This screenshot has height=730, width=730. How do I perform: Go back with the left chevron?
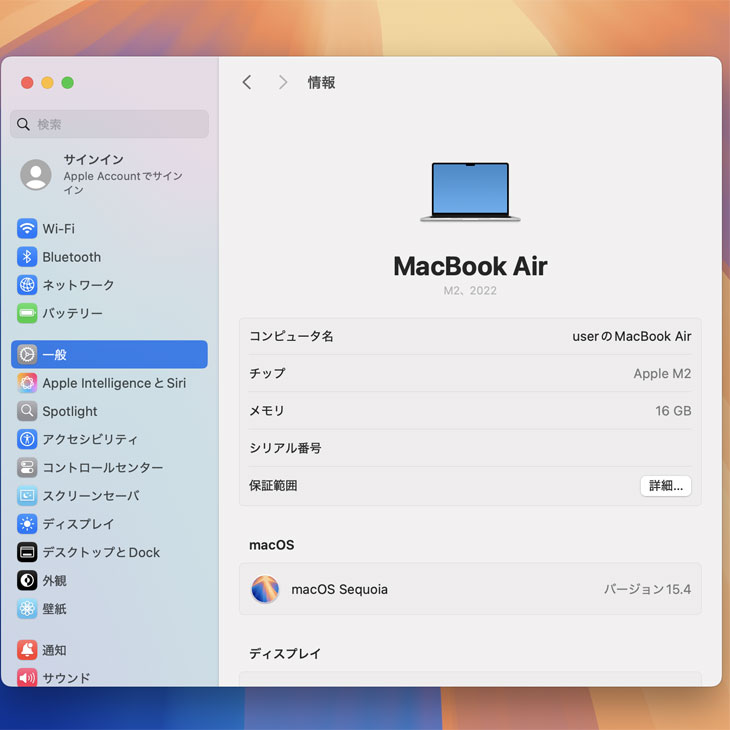pos(247,82)
